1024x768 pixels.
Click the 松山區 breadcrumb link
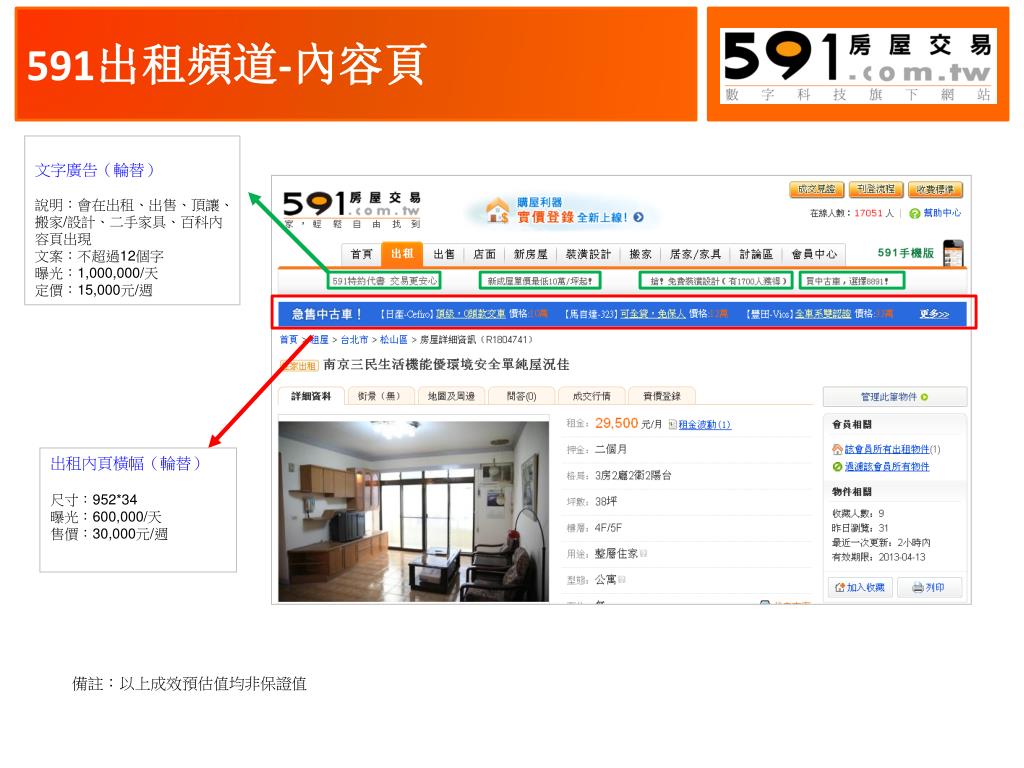point(394,340)
